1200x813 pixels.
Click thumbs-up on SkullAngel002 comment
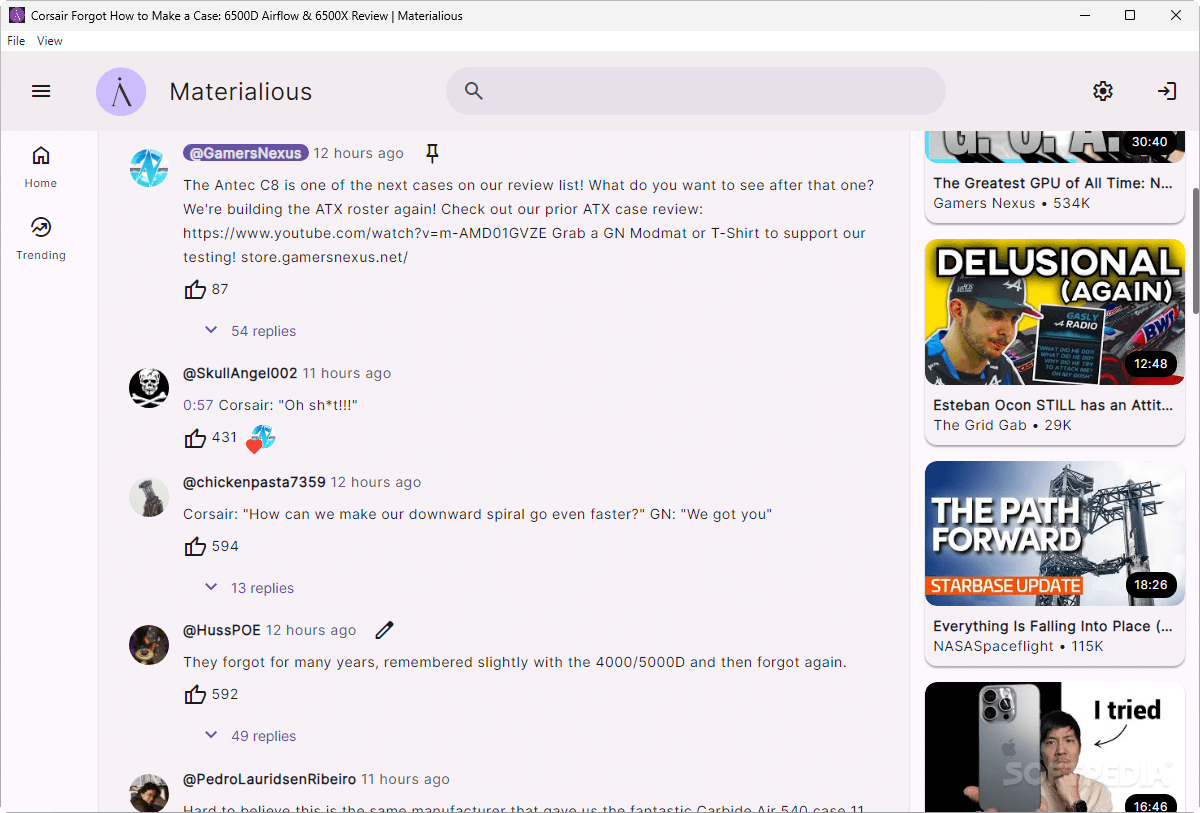point(195,437)
